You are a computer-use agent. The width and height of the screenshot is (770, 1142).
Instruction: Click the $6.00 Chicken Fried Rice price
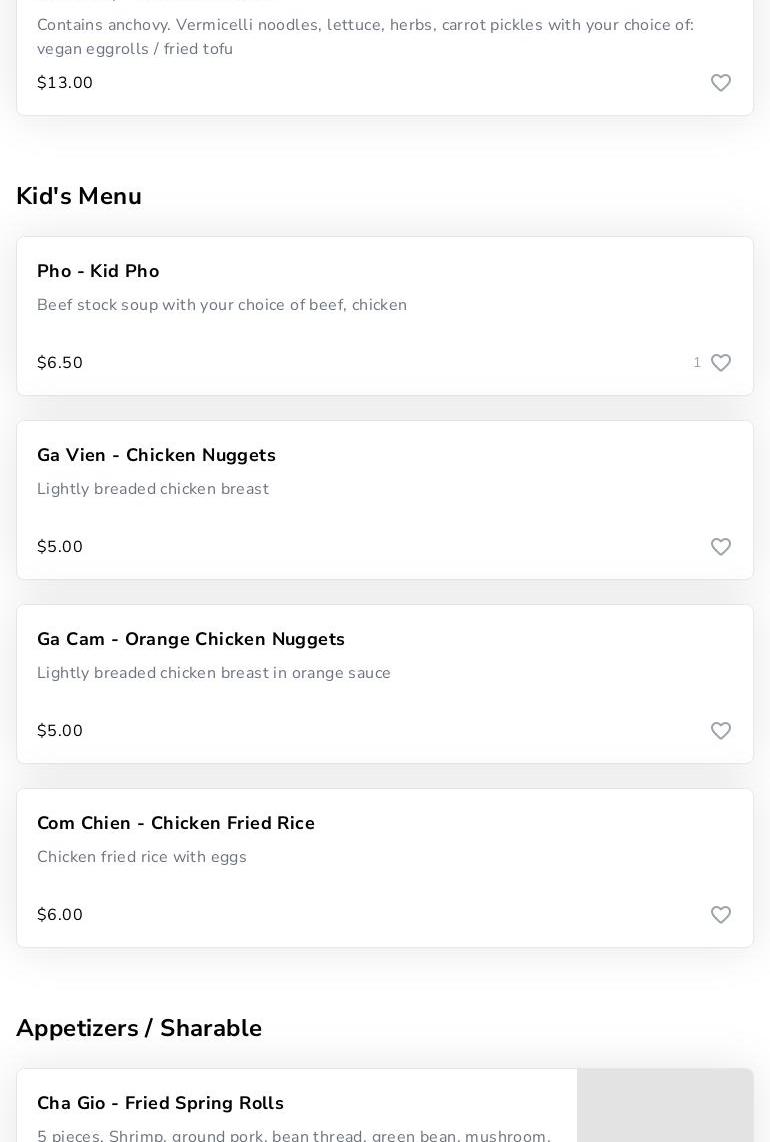(x=60, y=915)
